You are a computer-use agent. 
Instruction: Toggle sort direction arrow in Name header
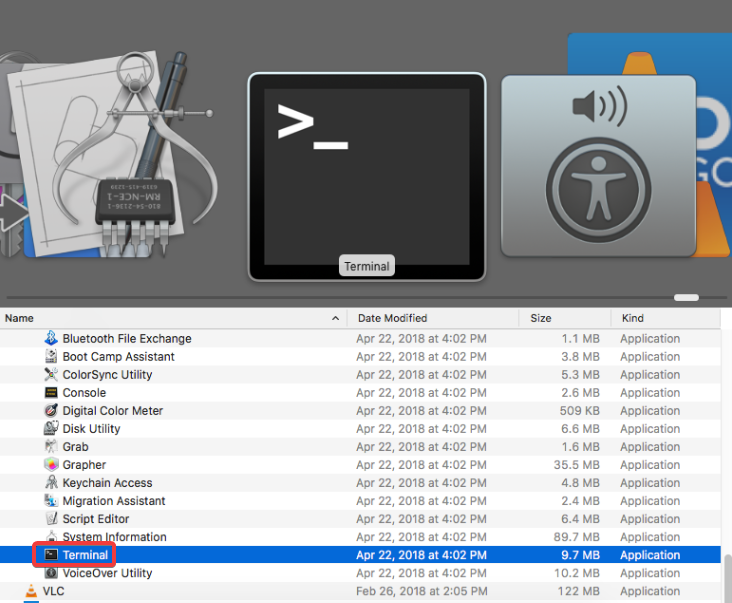(x=335, y=318)
